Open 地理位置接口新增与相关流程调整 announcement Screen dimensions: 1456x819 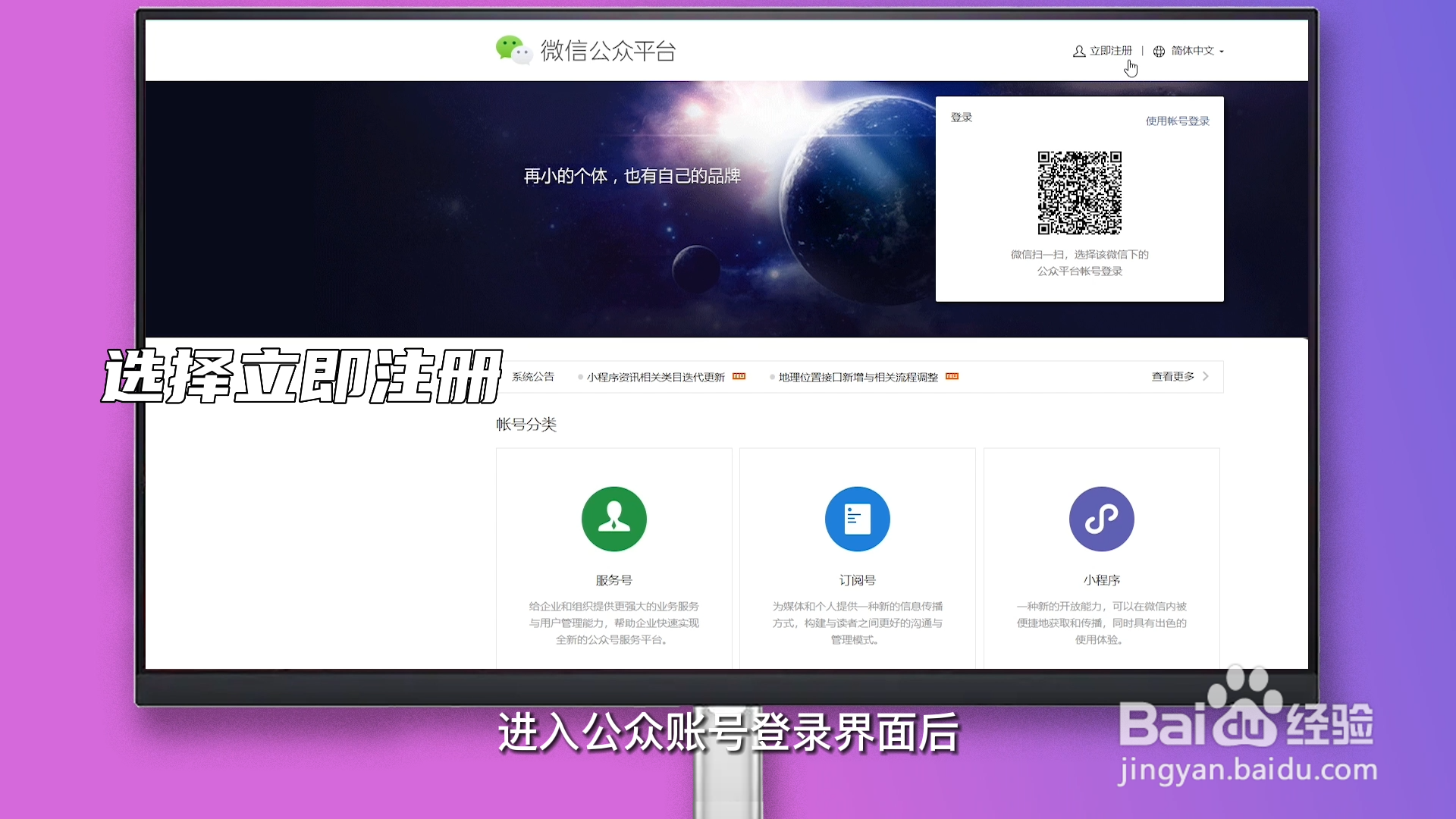pyautogui.click(x=858, y=377)
